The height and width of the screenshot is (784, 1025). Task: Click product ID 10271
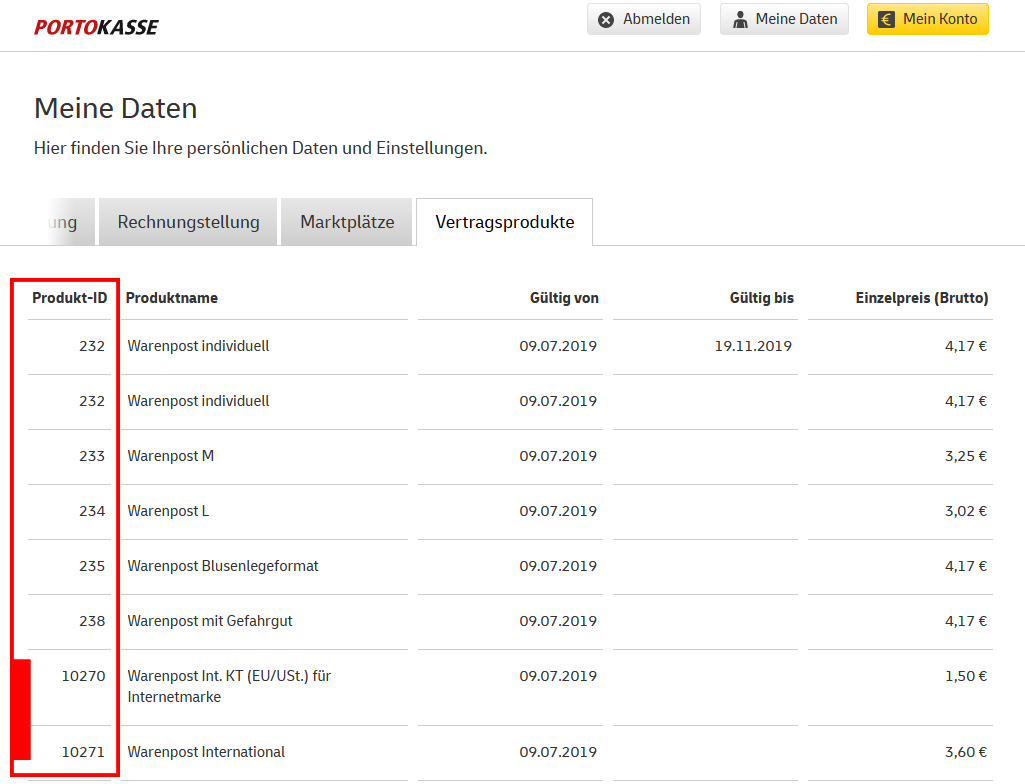(83, 752)
